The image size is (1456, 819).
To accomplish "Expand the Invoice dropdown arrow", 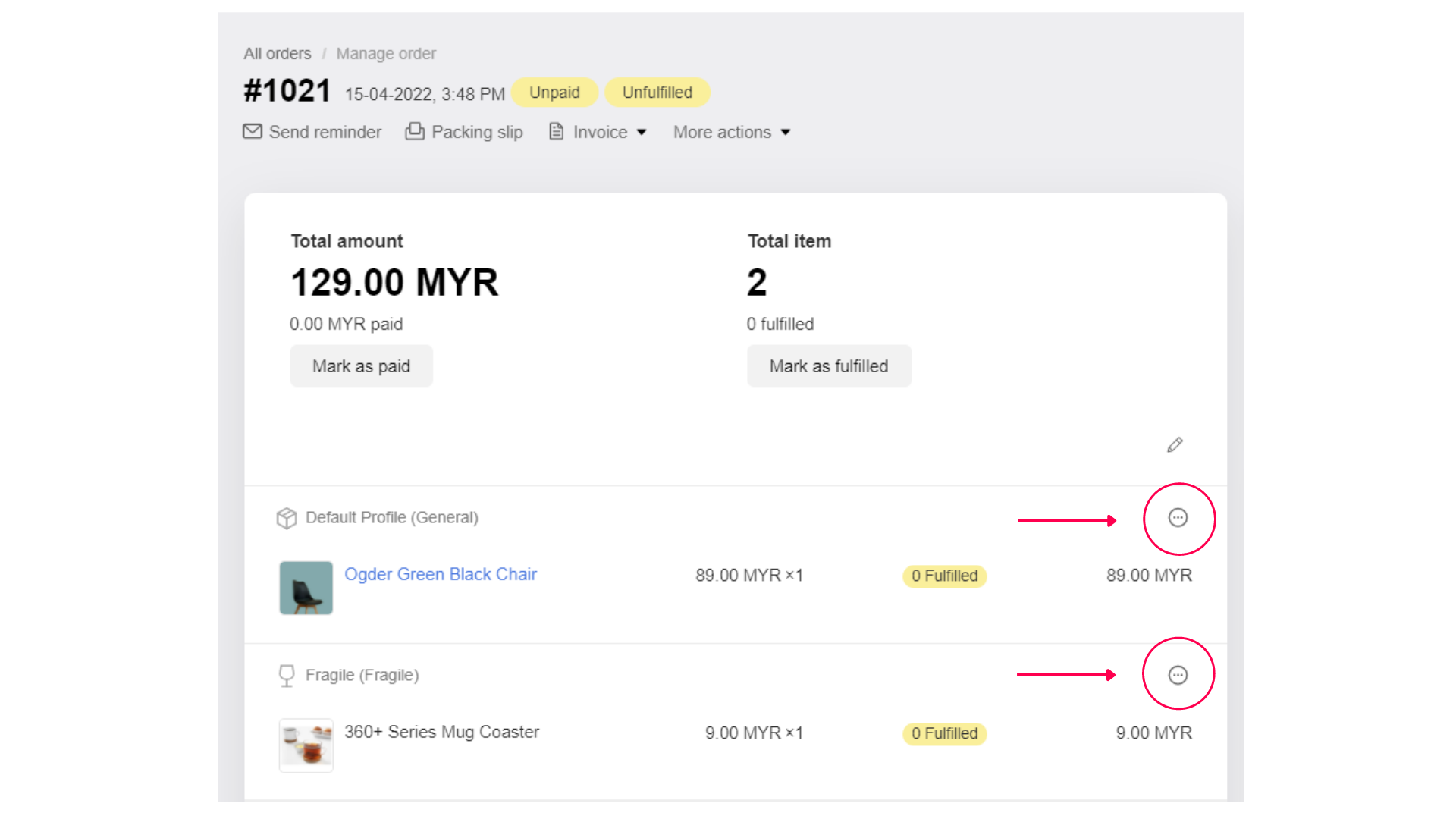I will [x=642, y=132].
